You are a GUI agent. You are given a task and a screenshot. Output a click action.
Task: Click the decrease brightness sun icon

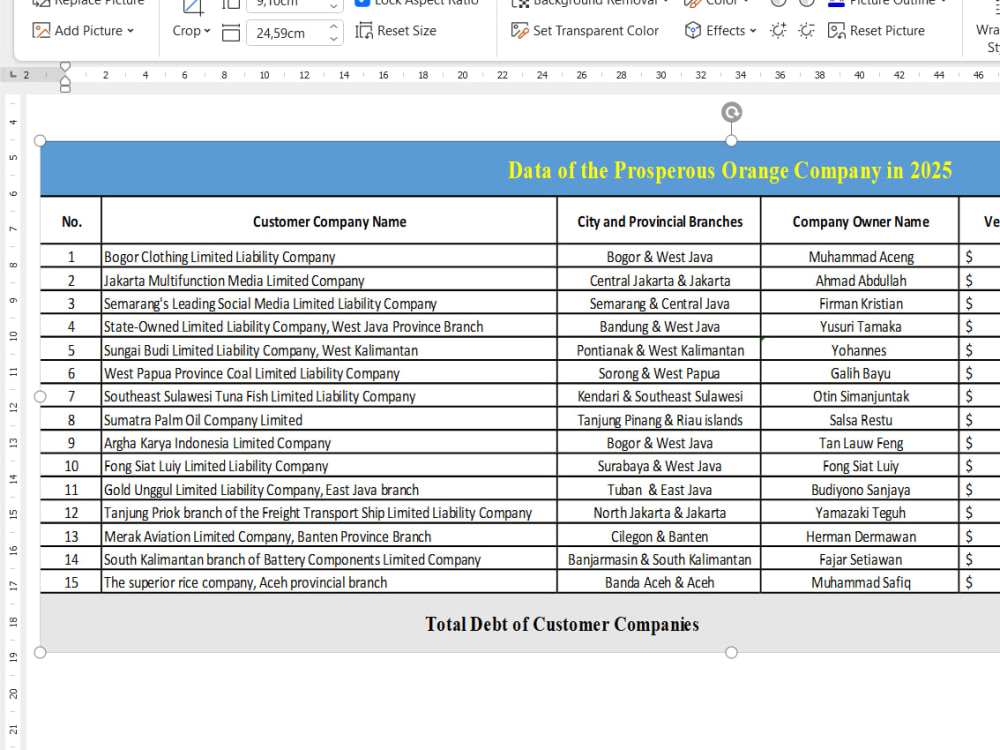[807, 31]
